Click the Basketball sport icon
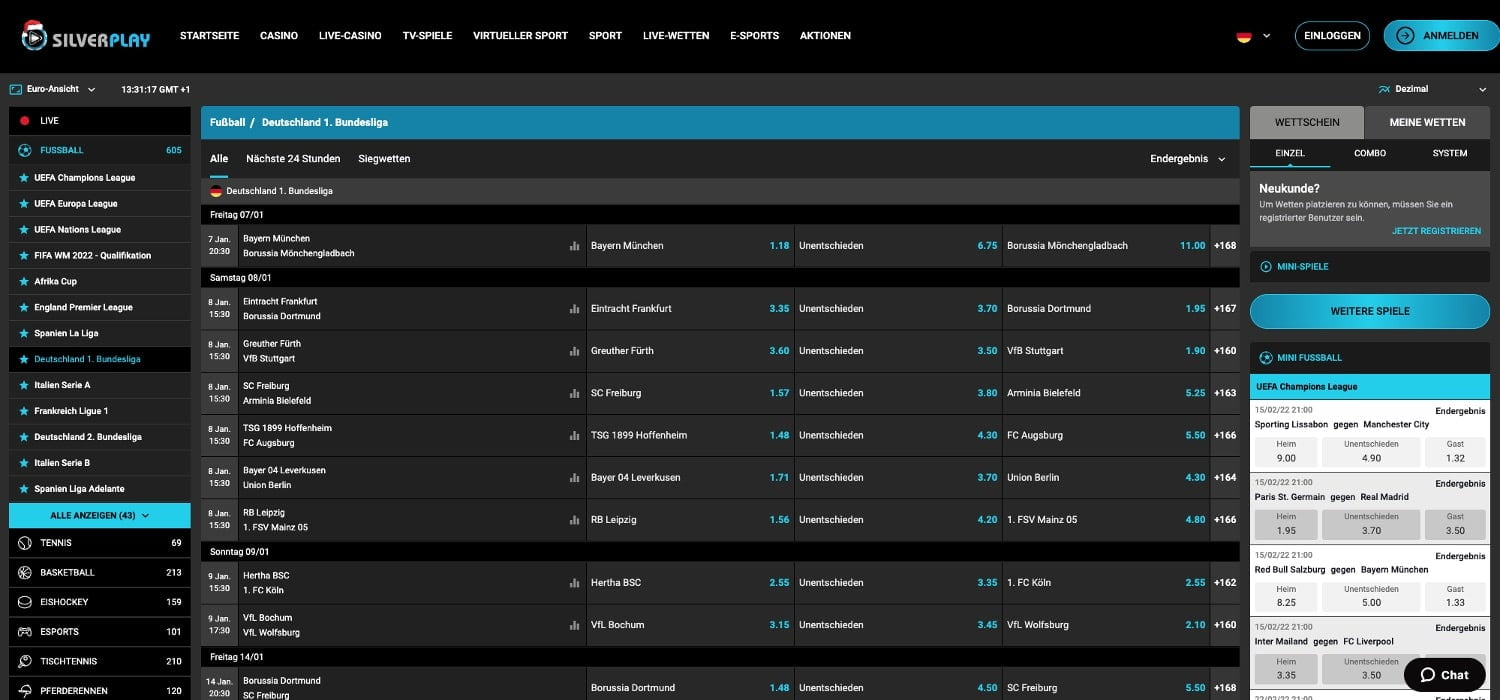The width and height of the screenshot is (1500, 700). pos(25,573)
